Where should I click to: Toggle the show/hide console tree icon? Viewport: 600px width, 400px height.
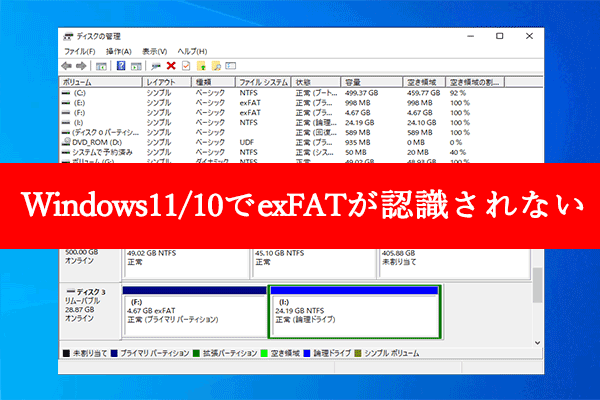pos(101,66)
